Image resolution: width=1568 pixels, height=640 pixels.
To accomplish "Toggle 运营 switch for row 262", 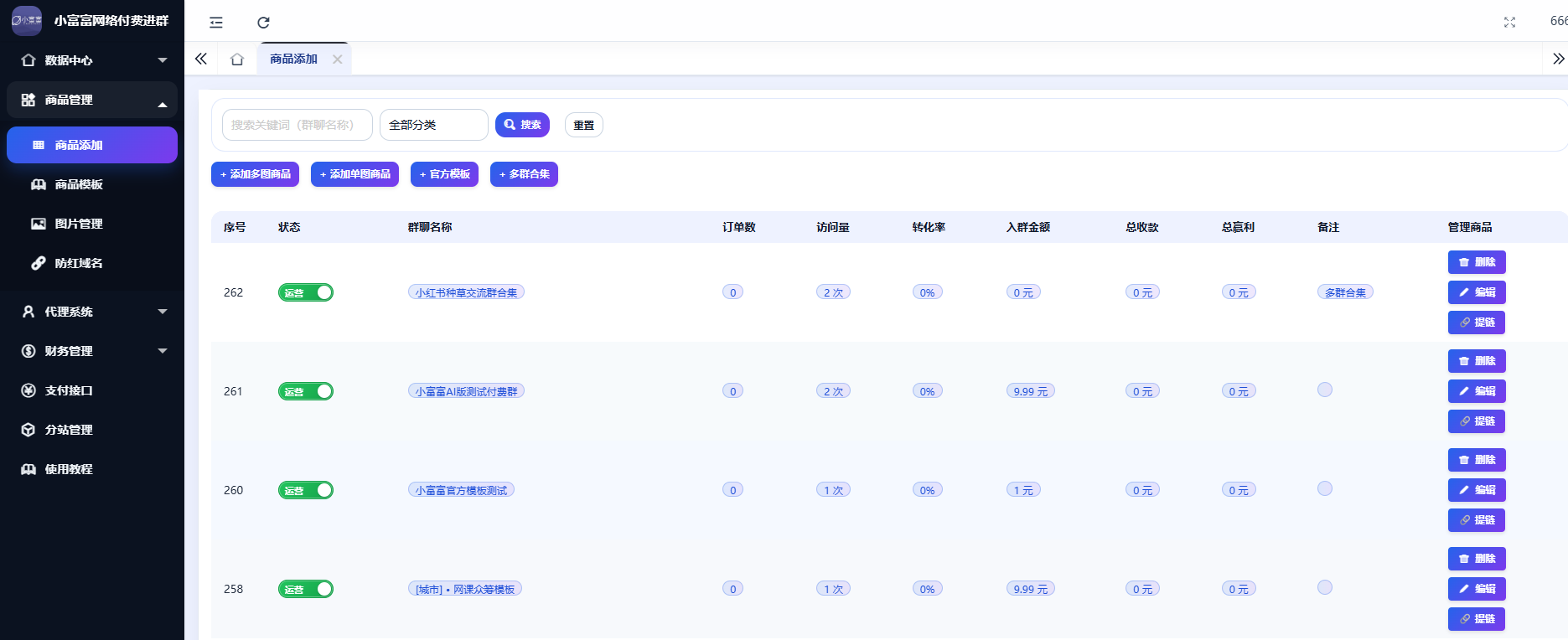I will coord(306,292).
